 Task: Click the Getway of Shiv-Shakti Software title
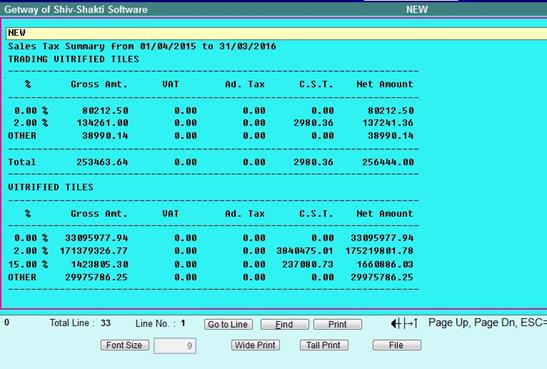pyautogui.click(x=76, y=9)
